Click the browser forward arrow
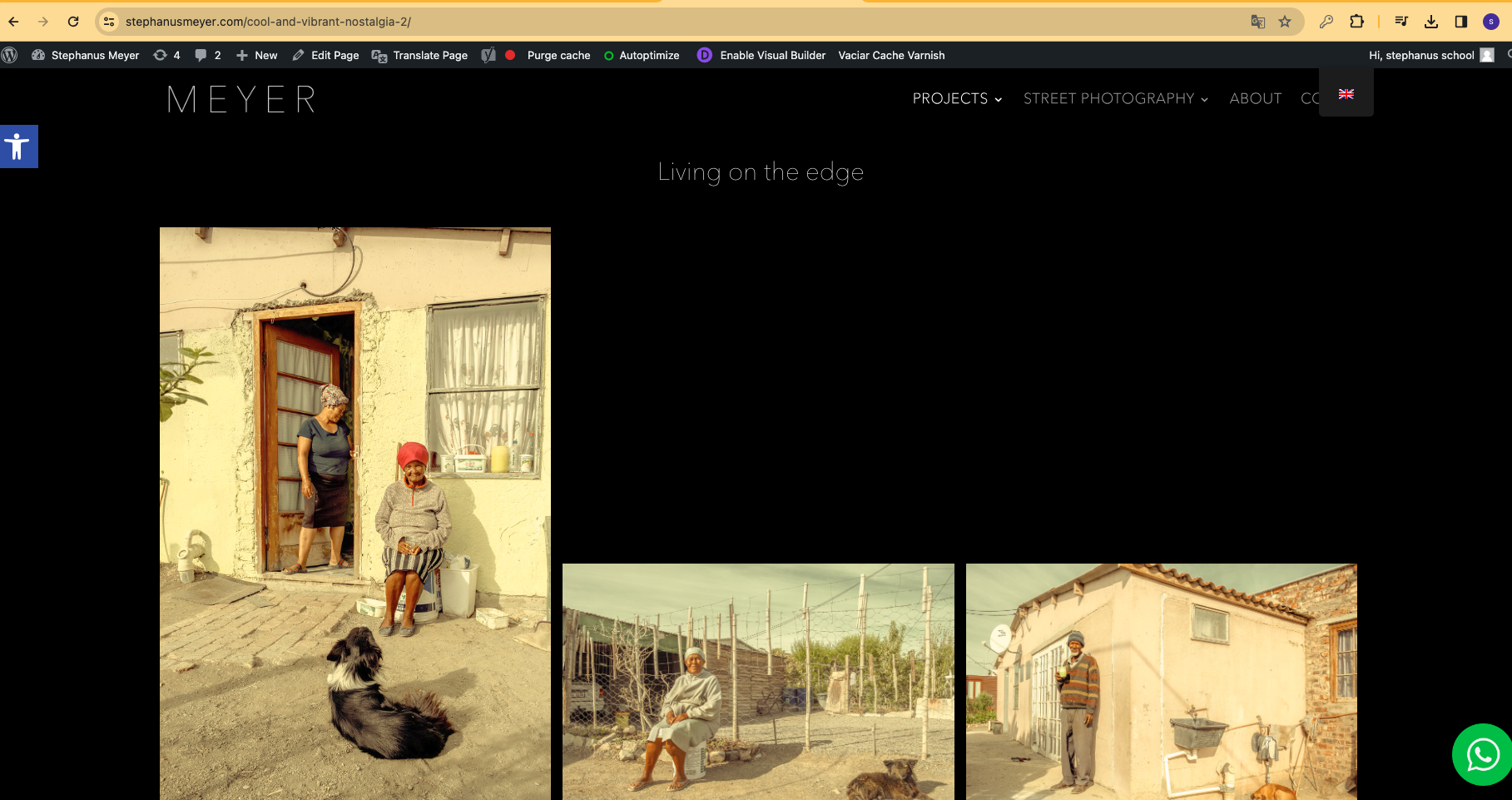The height and width of the screenshot is (800, 1512). tap(43, 22)
